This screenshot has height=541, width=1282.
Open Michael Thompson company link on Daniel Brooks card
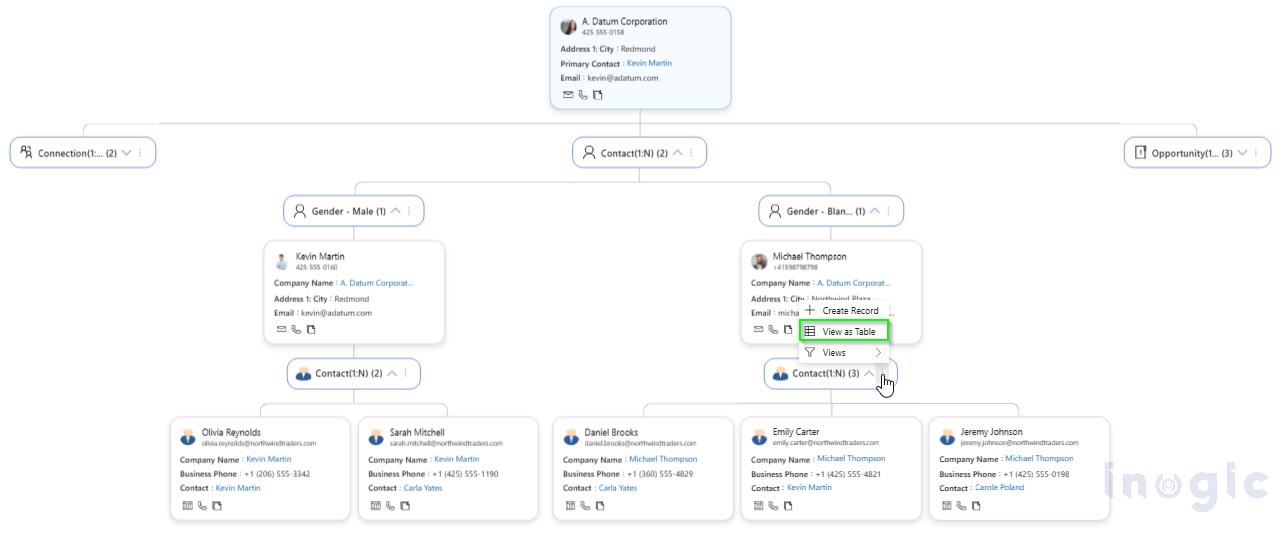pyautogui.click(x=663, y=459)
